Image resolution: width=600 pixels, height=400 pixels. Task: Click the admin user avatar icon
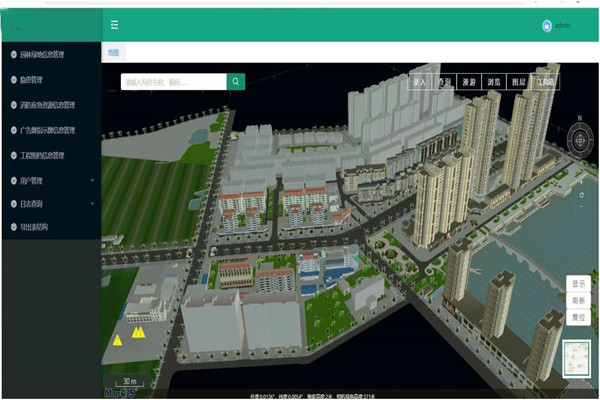547,26
